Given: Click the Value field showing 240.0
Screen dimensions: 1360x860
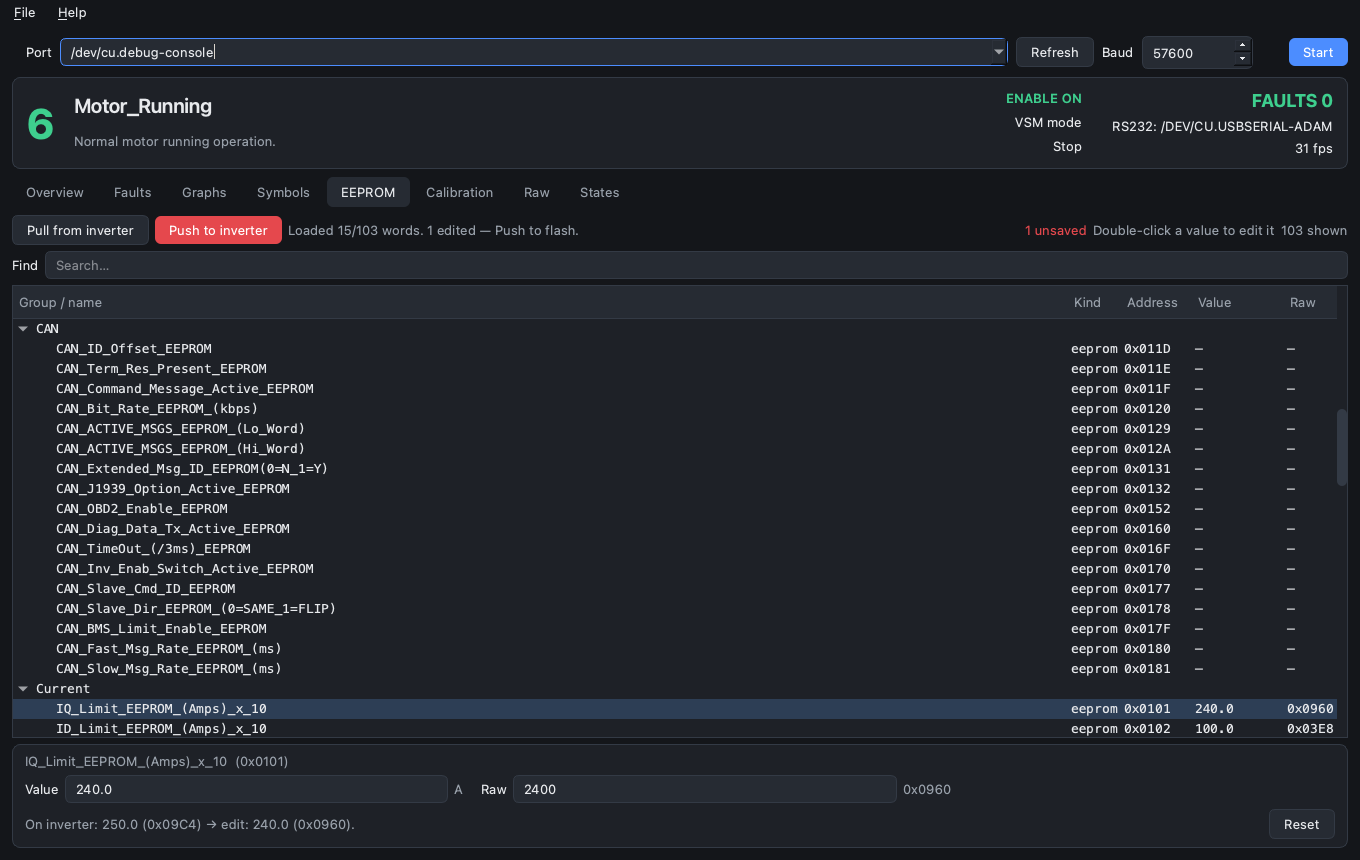Looking at the screenshot, I should 256,789.
